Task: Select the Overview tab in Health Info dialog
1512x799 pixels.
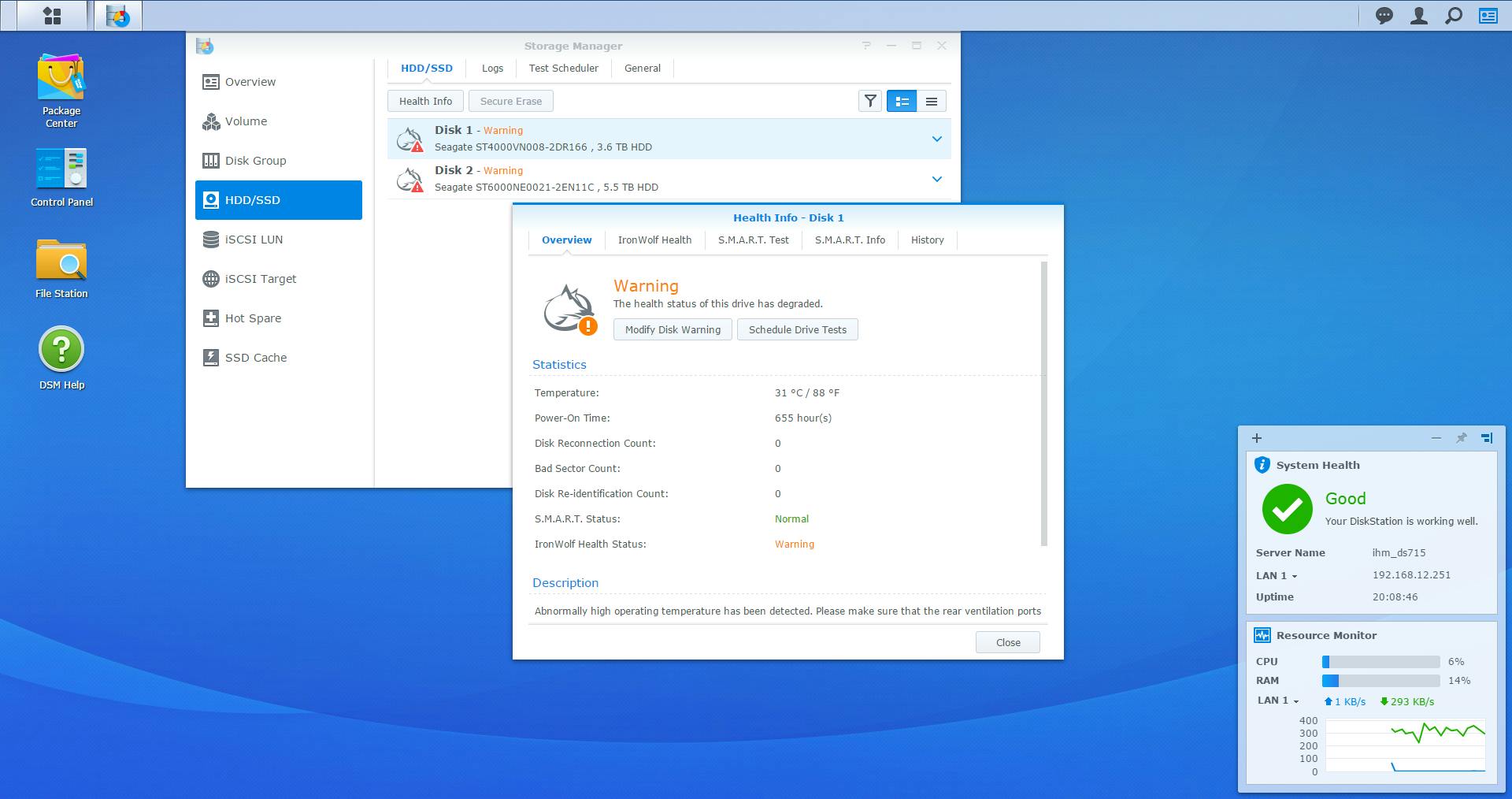Action: [566, 240]
